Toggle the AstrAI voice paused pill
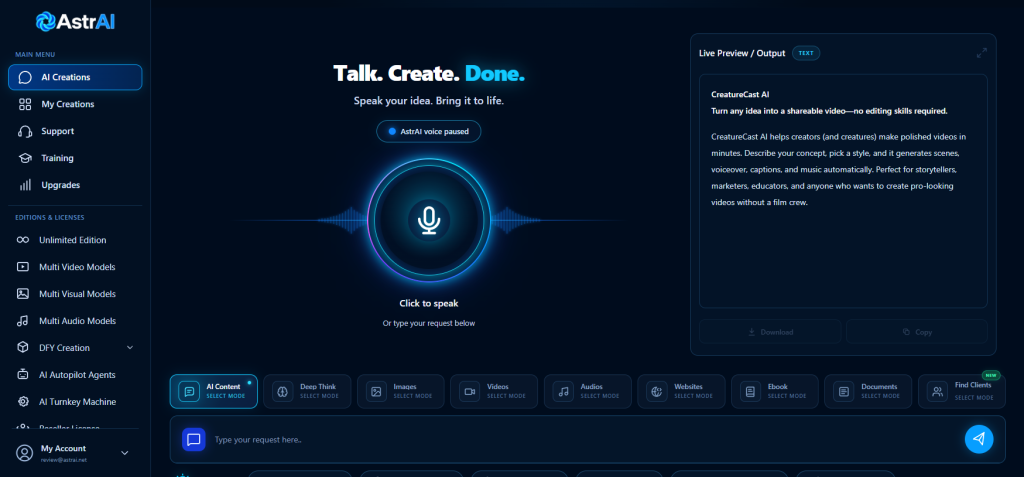This screenshot has height=477, width=1024. [x=428, y=131]
